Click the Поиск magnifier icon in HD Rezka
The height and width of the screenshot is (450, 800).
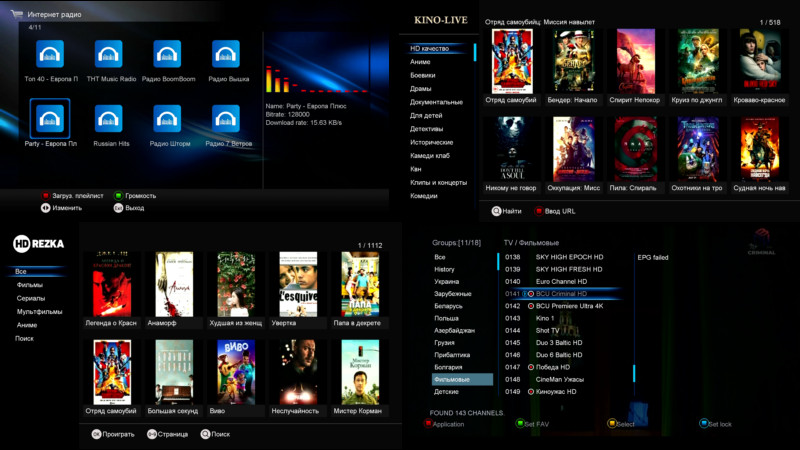click(205, 434)
